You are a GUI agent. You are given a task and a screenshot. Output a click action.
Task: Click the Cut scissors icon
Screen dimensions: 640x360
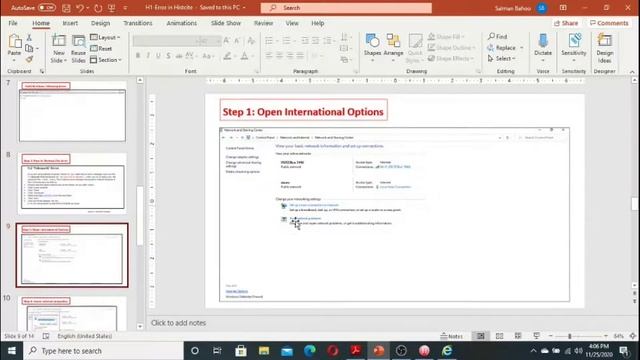[29, 38]
